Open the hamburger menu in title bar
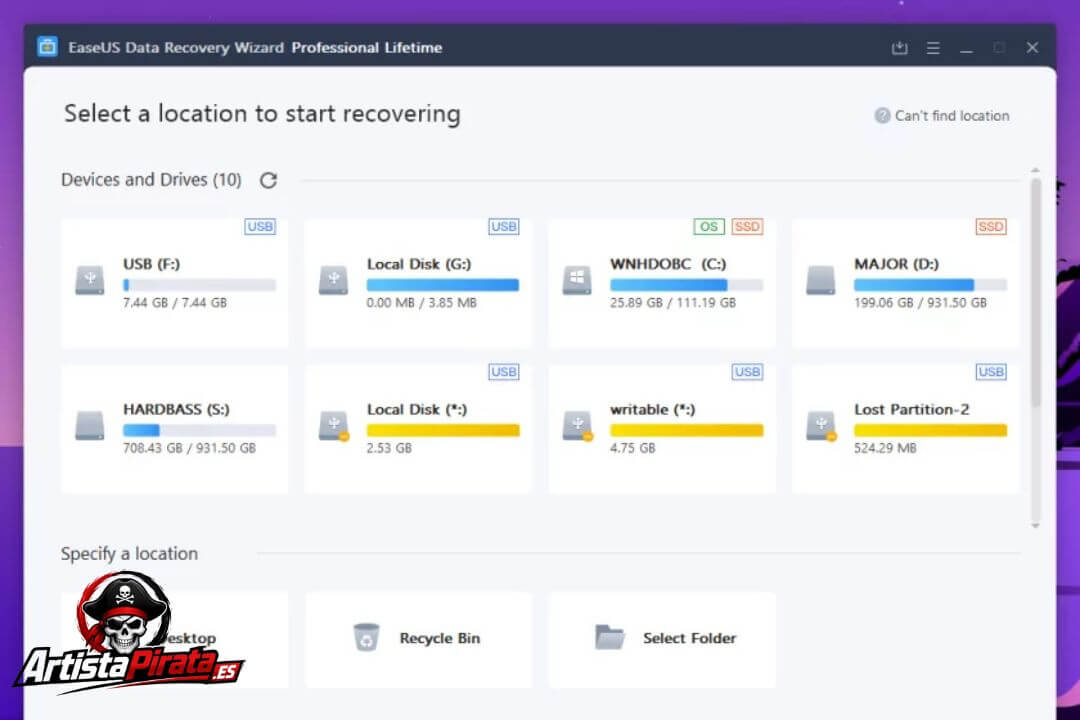Image resolution: width=1080 pixels, height=720 pixels. [933, 48]
